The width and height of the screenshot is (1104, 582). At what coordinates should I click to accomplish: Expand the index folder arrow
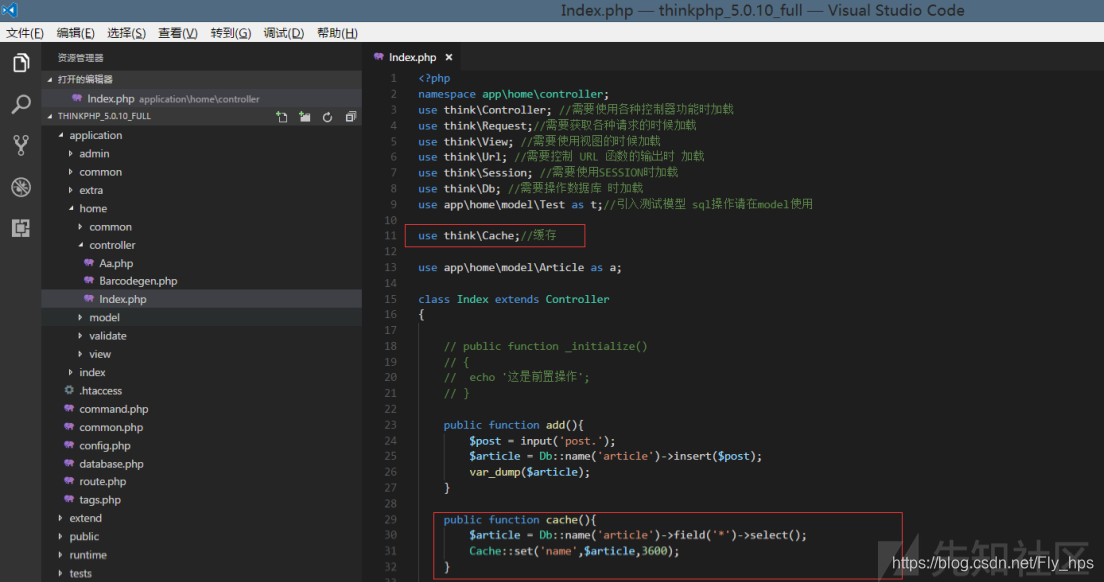click(70, 372)
